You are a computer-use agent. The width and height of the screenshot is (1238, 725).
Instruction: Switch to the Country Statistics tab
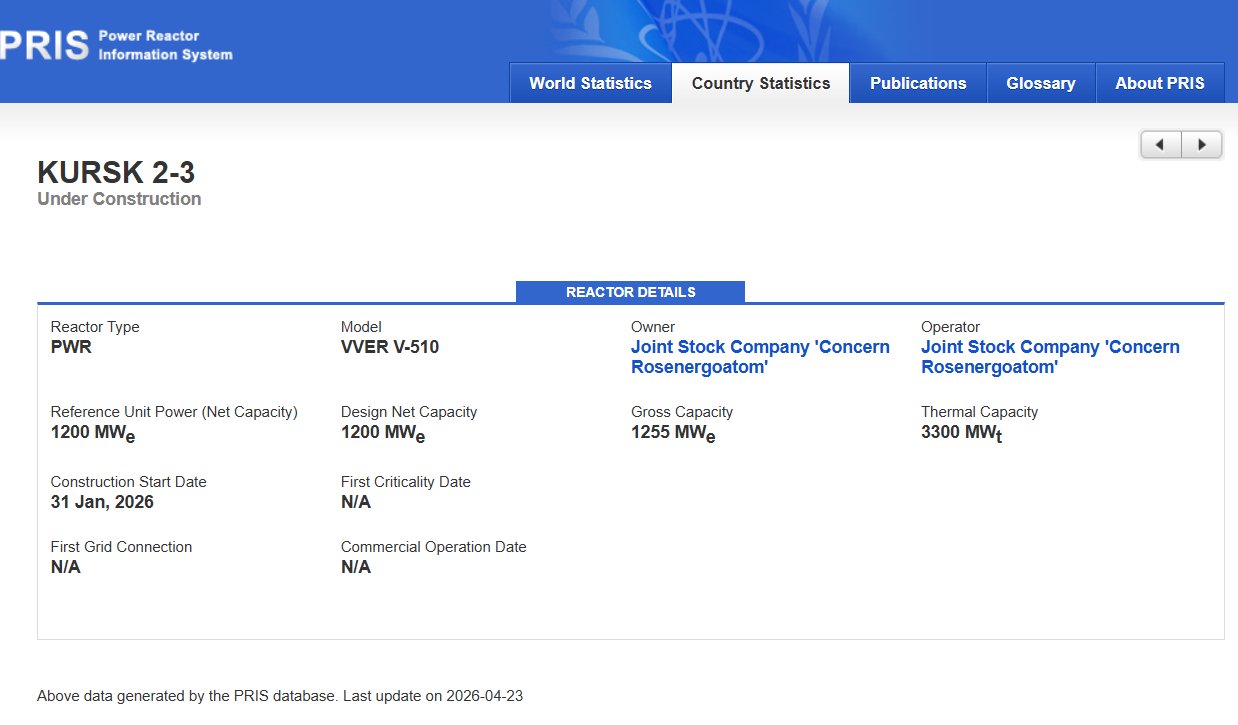tap(760, 83)
